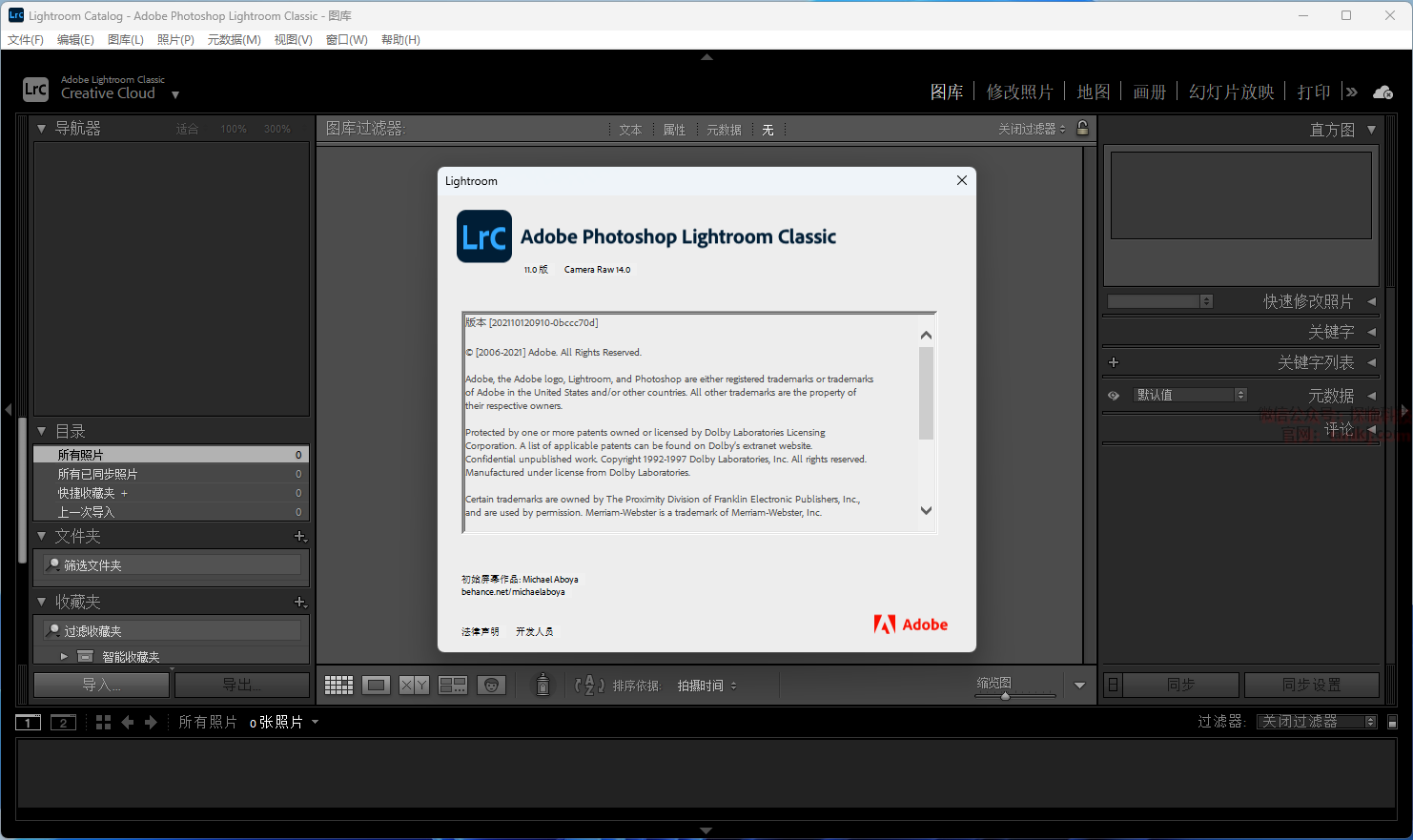
Task: Click the 导入... (Import) button
Action: coord(102,685)
